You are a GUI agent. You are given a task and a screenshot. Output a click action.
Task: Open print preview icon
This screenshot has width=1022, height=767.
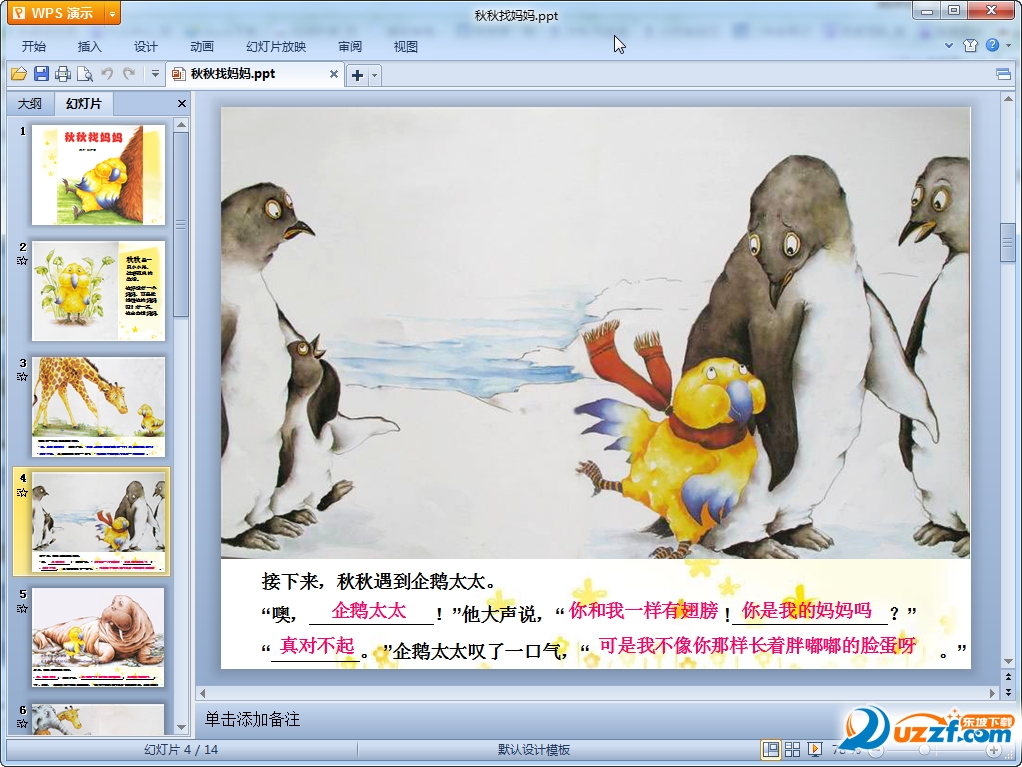tap(85, 74)
